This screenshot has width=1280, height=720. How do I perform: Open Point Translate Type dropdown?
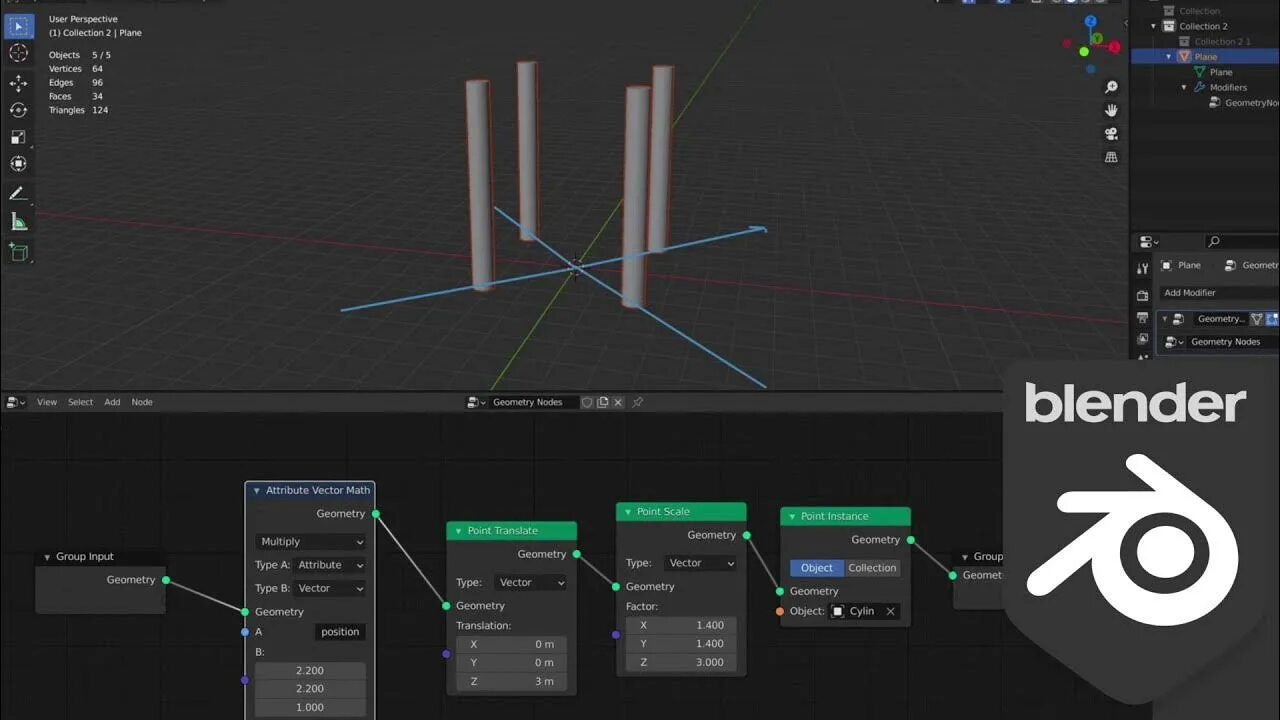tap(532, 582)
